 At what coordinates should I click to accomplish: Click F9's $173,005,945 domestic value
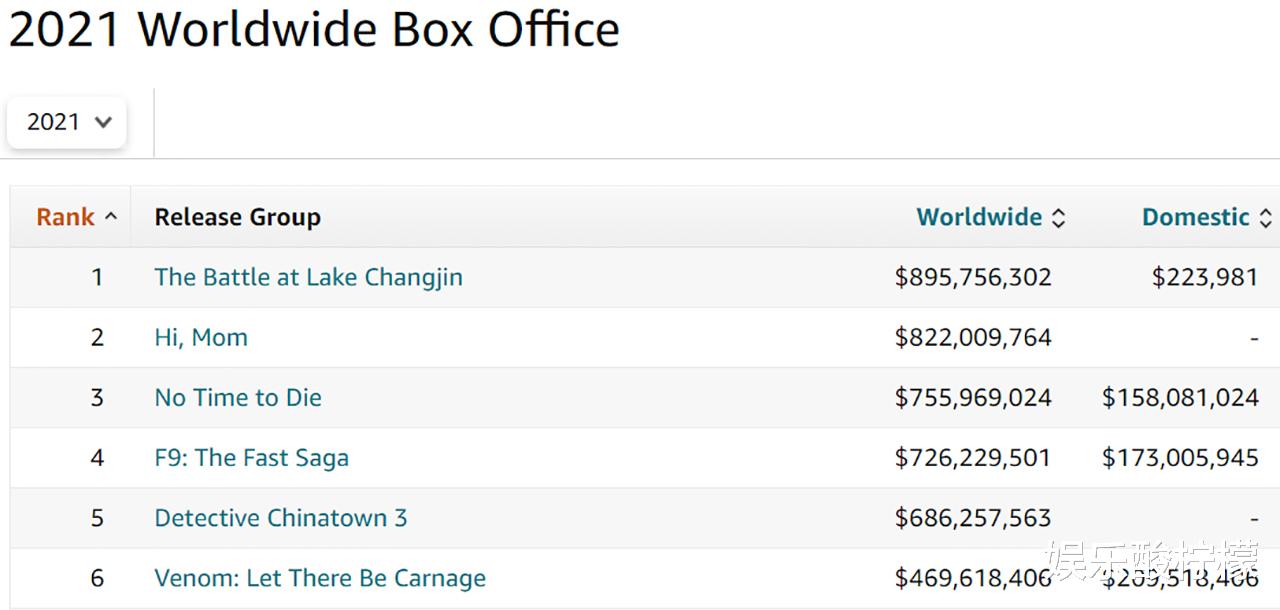[1180, 458]
